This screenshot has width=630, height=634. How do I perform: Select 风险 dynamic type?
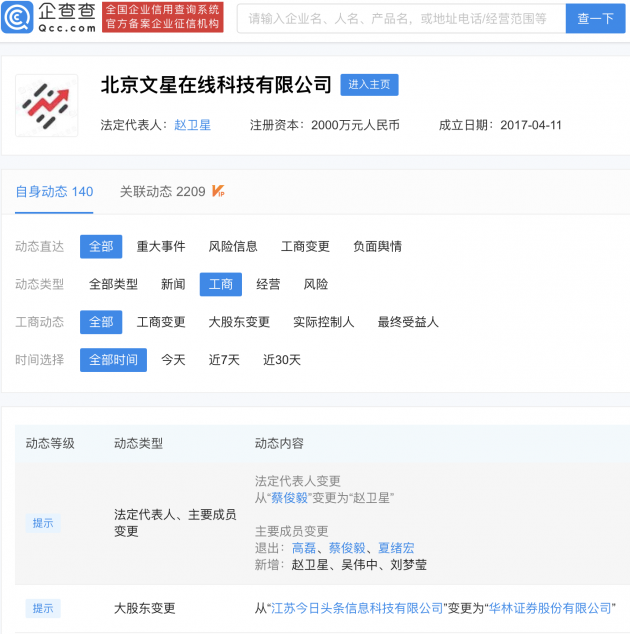click(316, 284)
